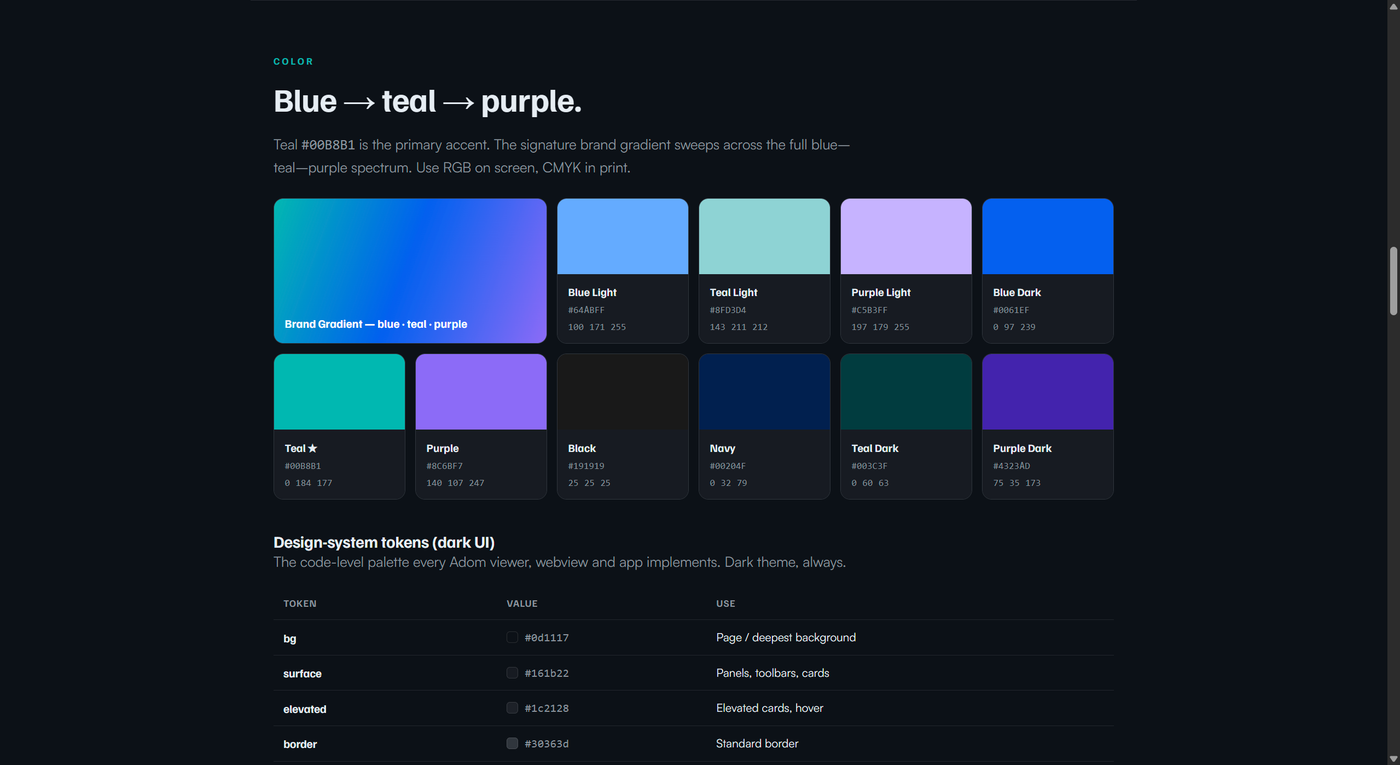Click the #00B8B1 code in the intro paragraph
This screenshot has width=1400, height=765.
[328, 145]
